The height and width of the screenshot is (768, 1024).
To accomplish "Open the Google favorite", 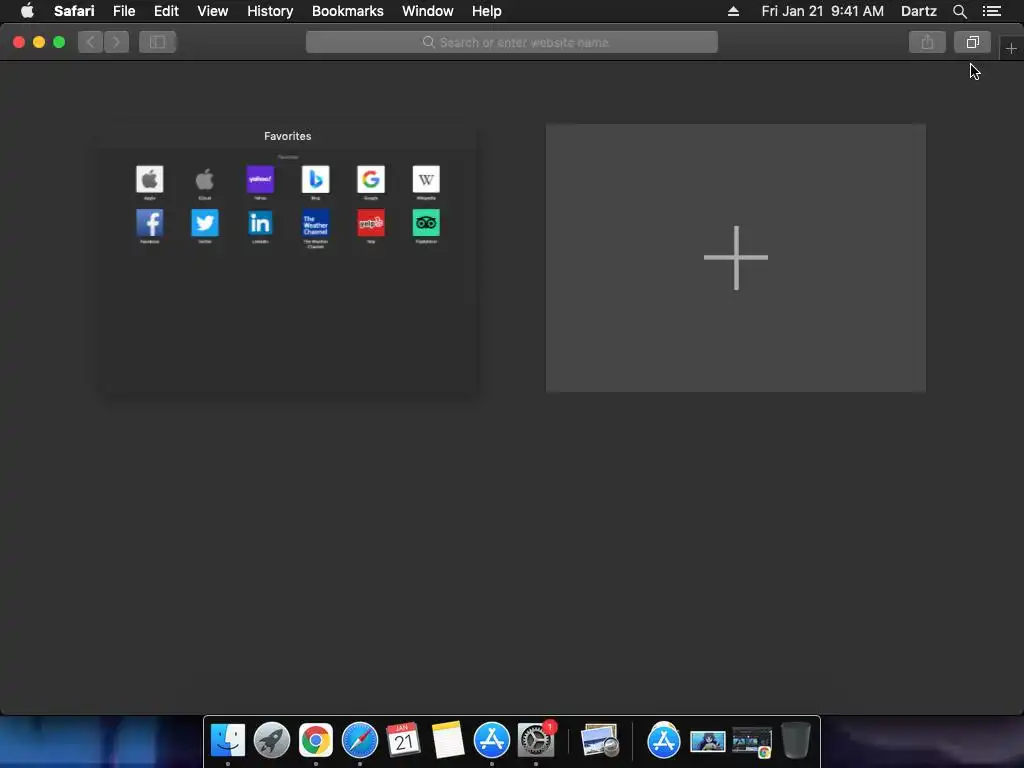I will [371, 179].
